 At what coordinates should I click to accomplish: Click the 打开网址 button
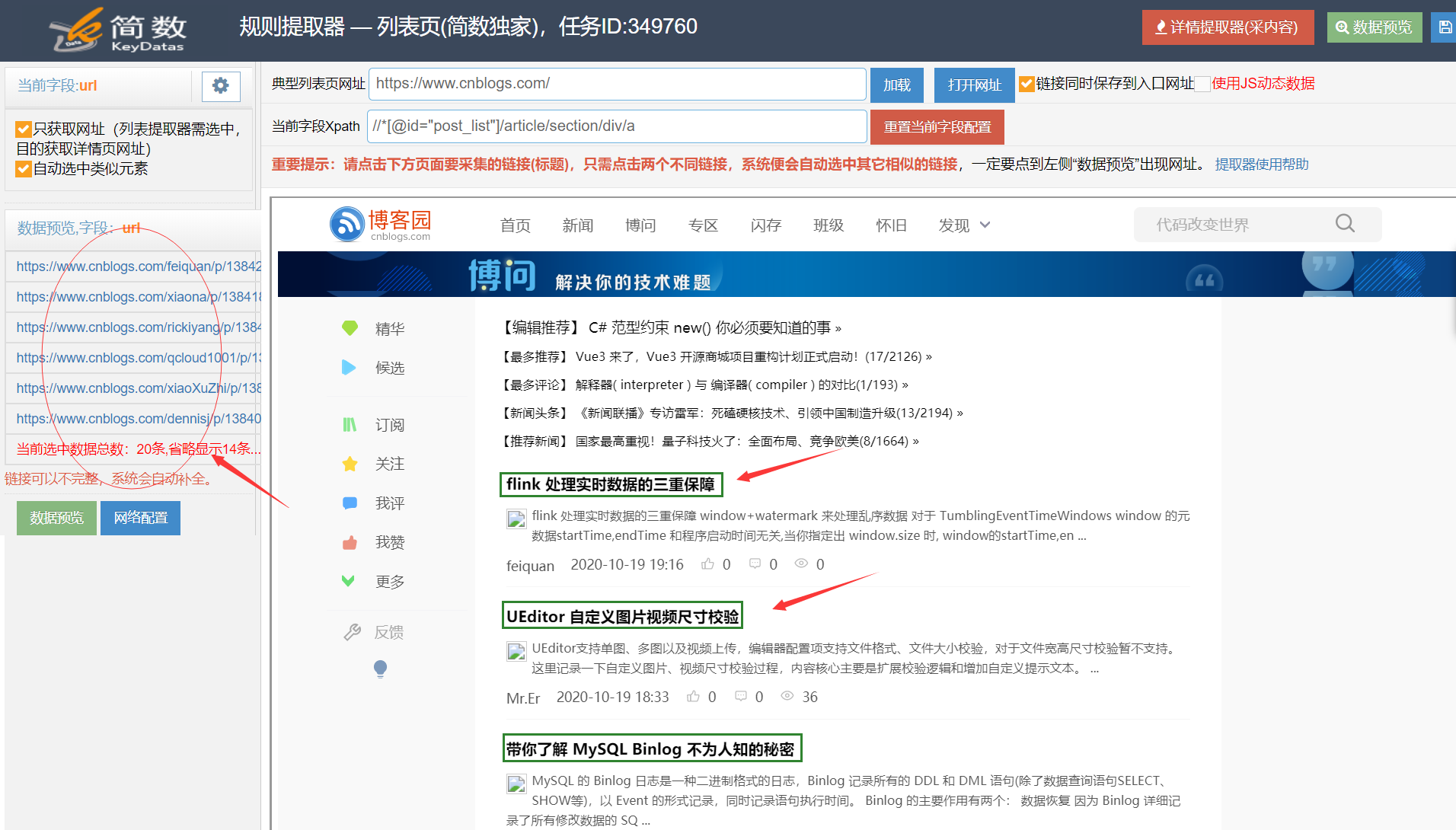coord(975,85)
